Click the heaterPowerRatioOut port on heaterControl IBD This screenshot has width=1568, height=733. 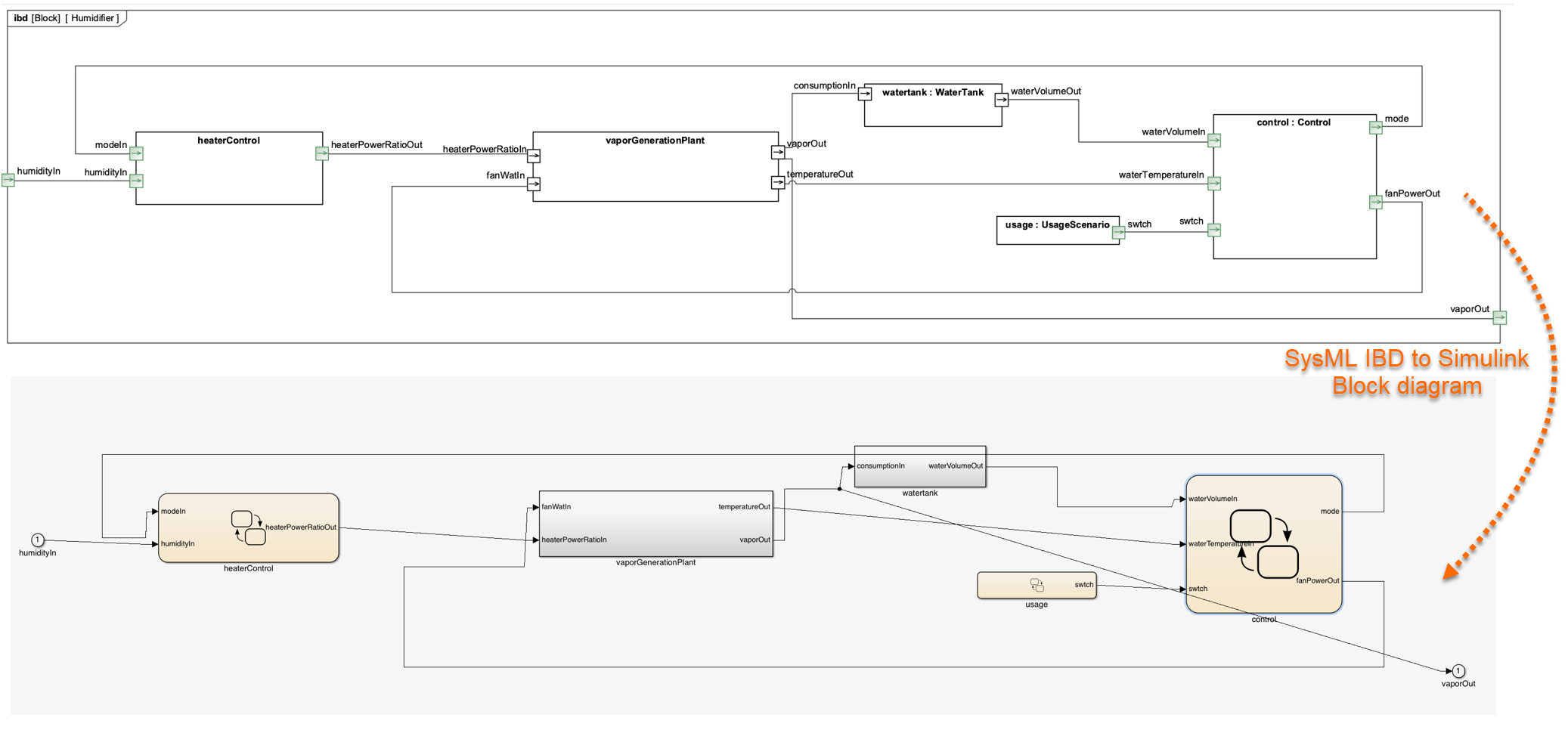322,153
